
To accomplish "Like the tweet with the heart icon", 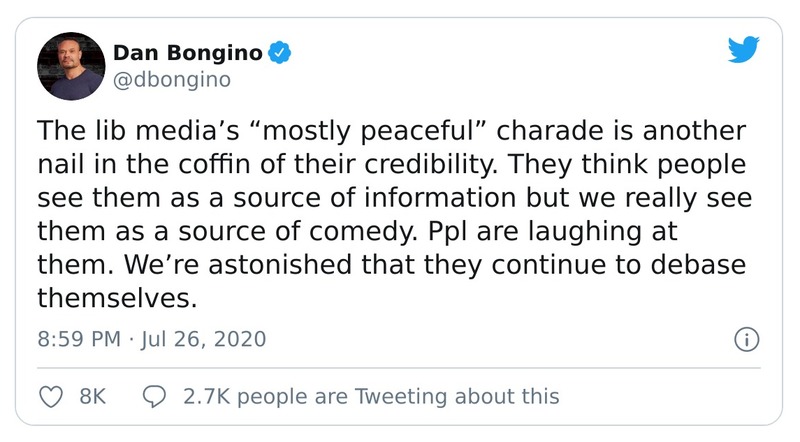I will click(49, 396).
